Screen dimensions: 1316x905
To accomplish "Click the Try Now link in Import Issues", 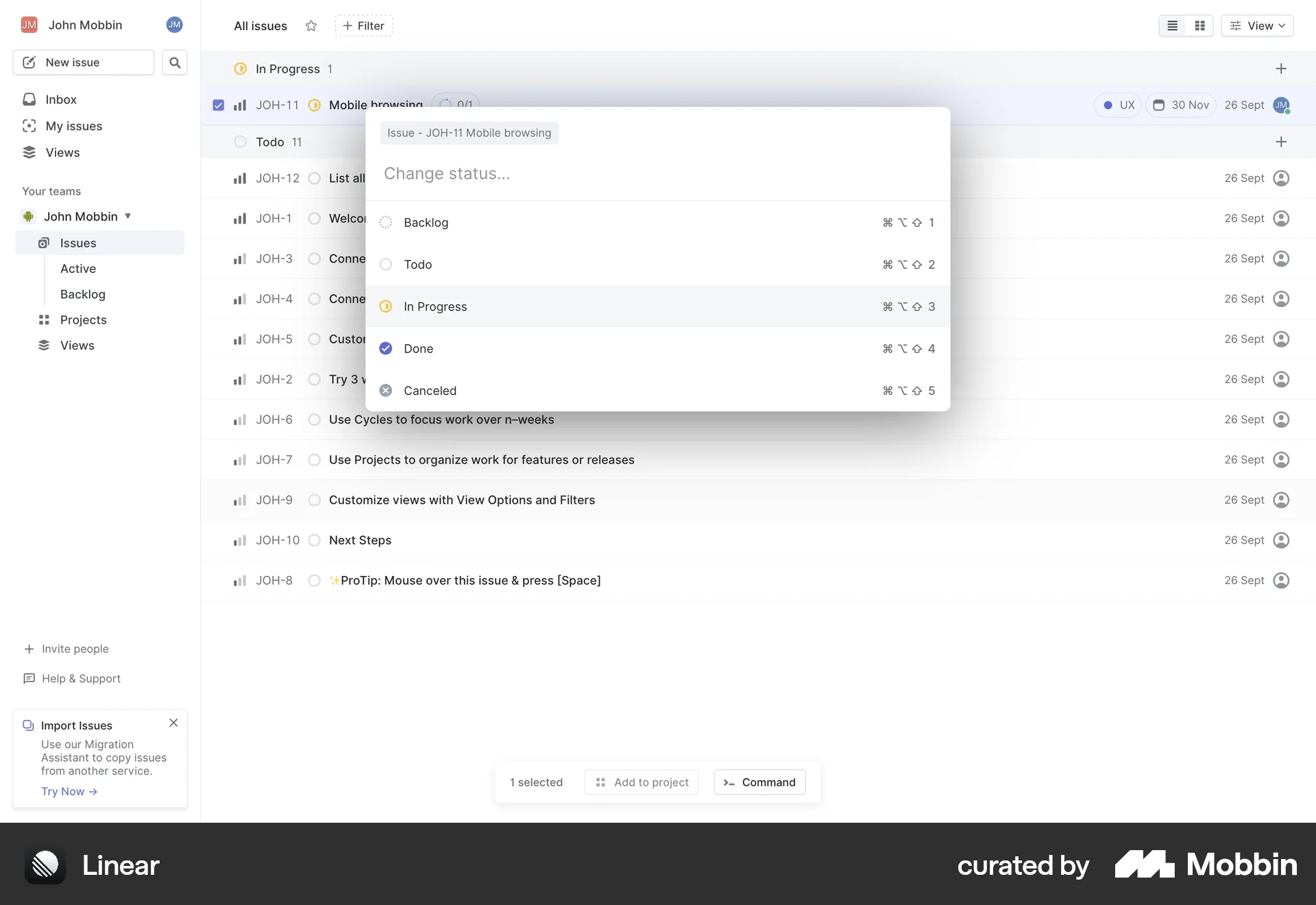I will (68, 791).
